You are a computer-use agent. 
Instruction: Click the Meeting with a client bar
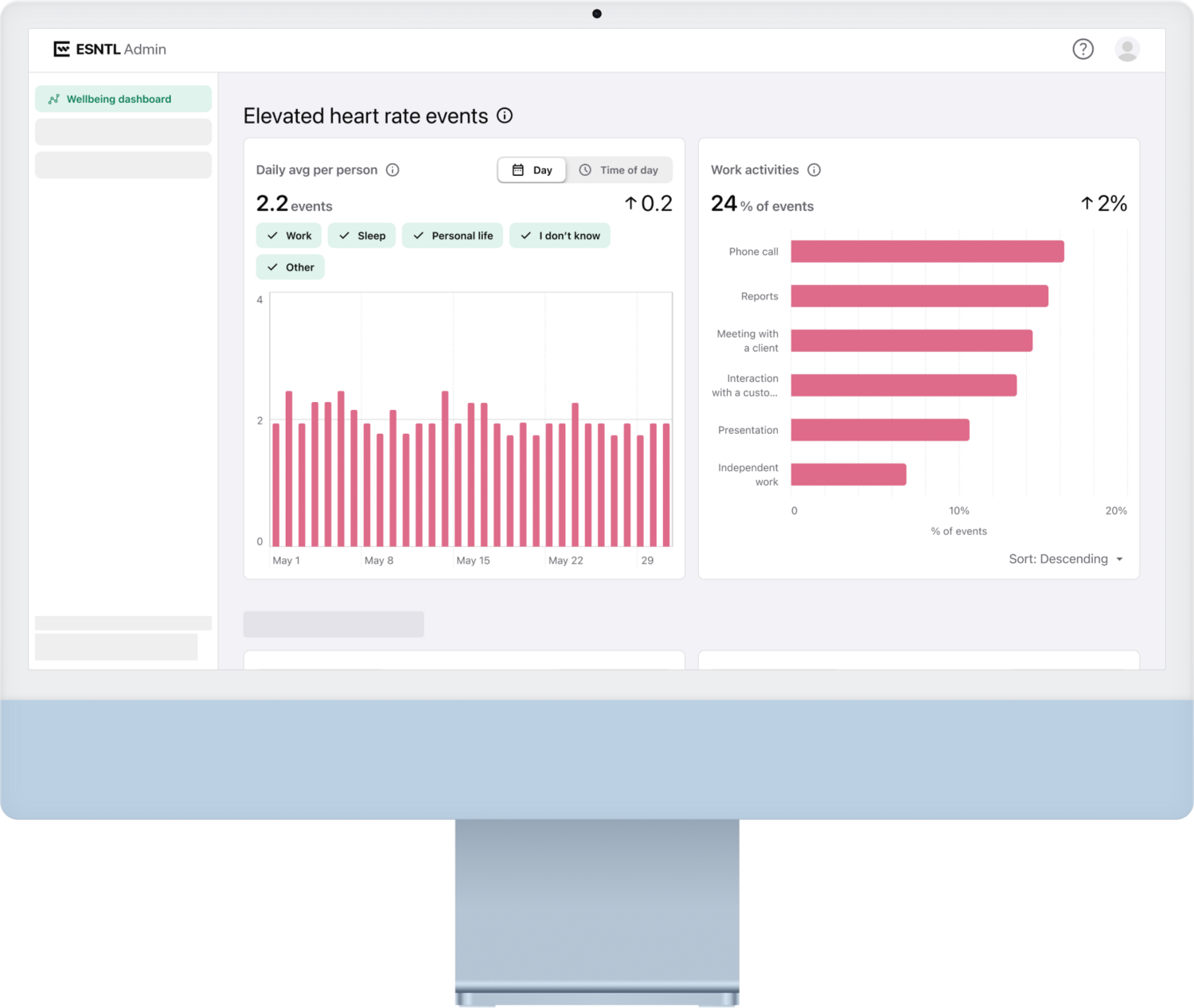point(911,341)
